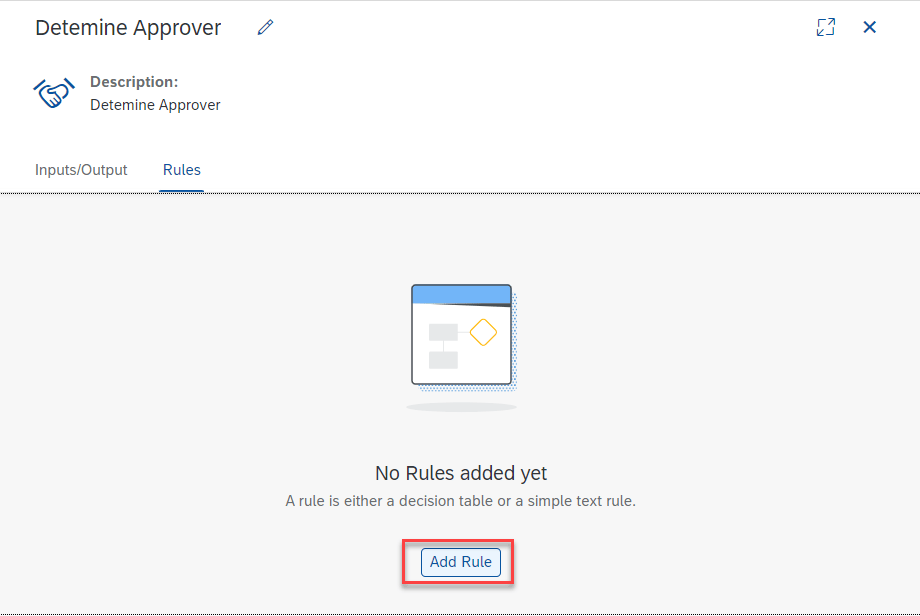Click the decision table or text rule hint

461,501
